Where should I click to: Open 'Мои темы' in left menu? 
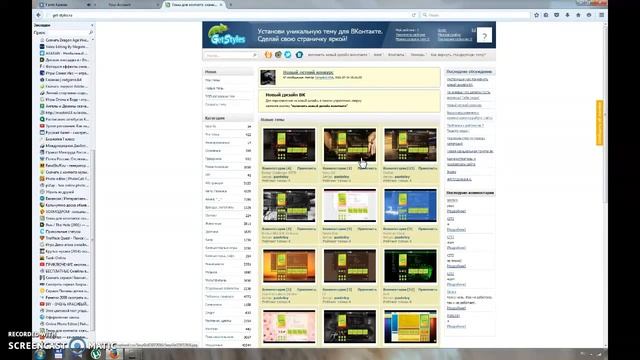click(x=213, y=80)
